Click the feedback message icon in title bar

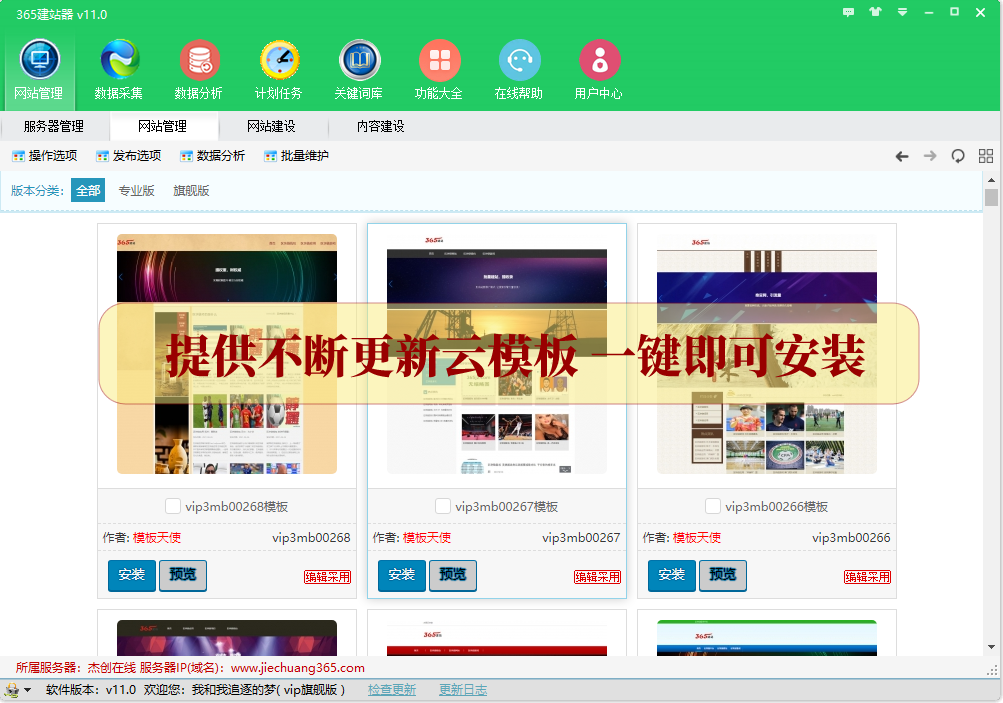848,12
